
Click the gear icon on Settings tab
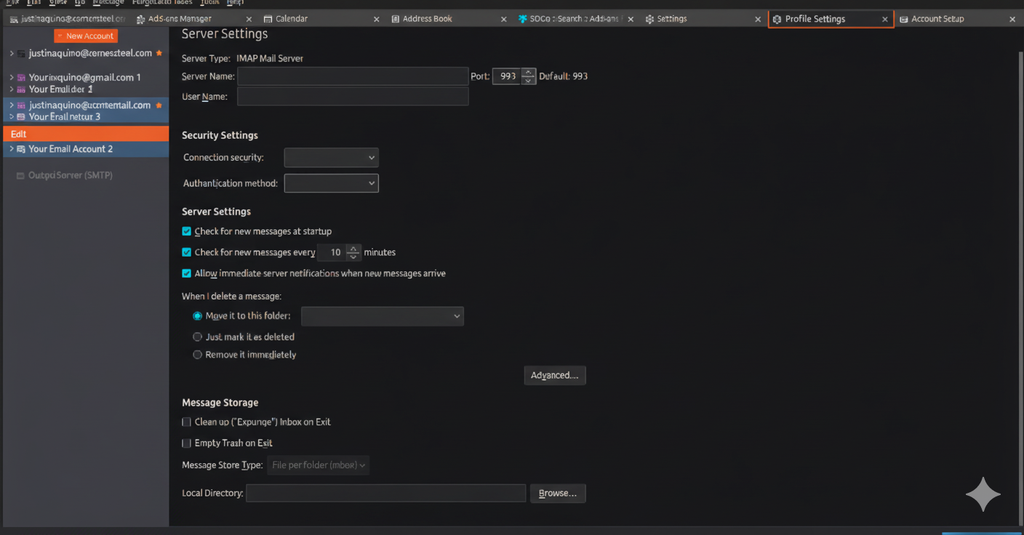649,19
